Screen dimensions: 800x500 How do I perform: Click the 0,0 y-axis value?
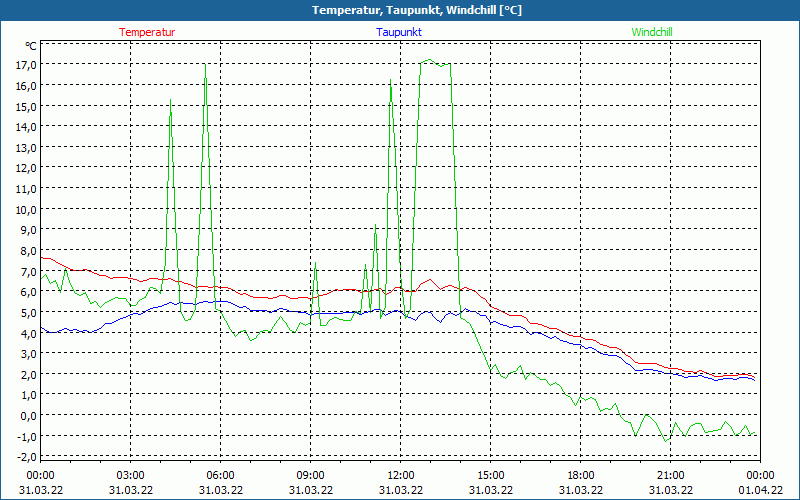(29, 416)
